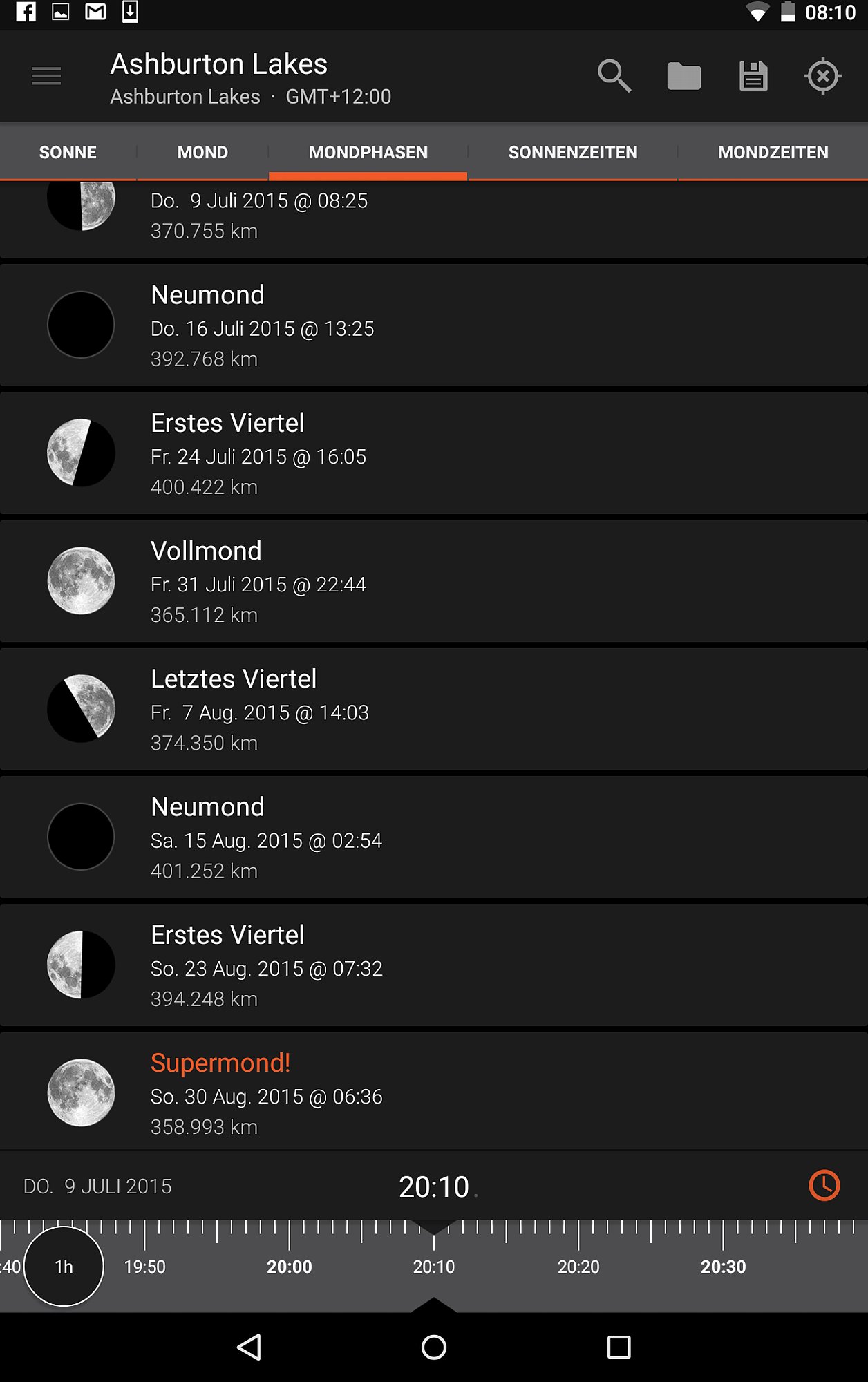Tap the search magnifier icon
The width and height of the screenshot is (868, 1382).
614,76
